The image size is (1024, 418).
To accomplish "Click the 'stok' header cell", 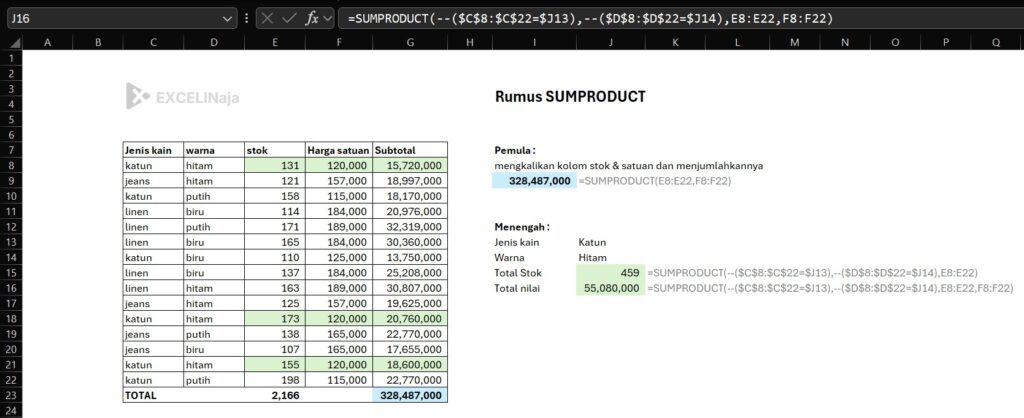I will tap(274, 150).
